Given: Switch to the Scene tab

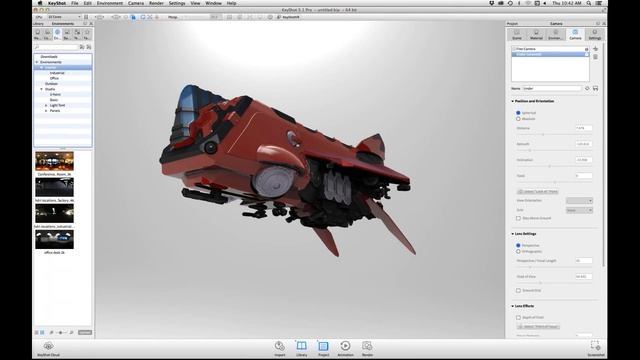Looking at the screenshot, I should 517,34.
